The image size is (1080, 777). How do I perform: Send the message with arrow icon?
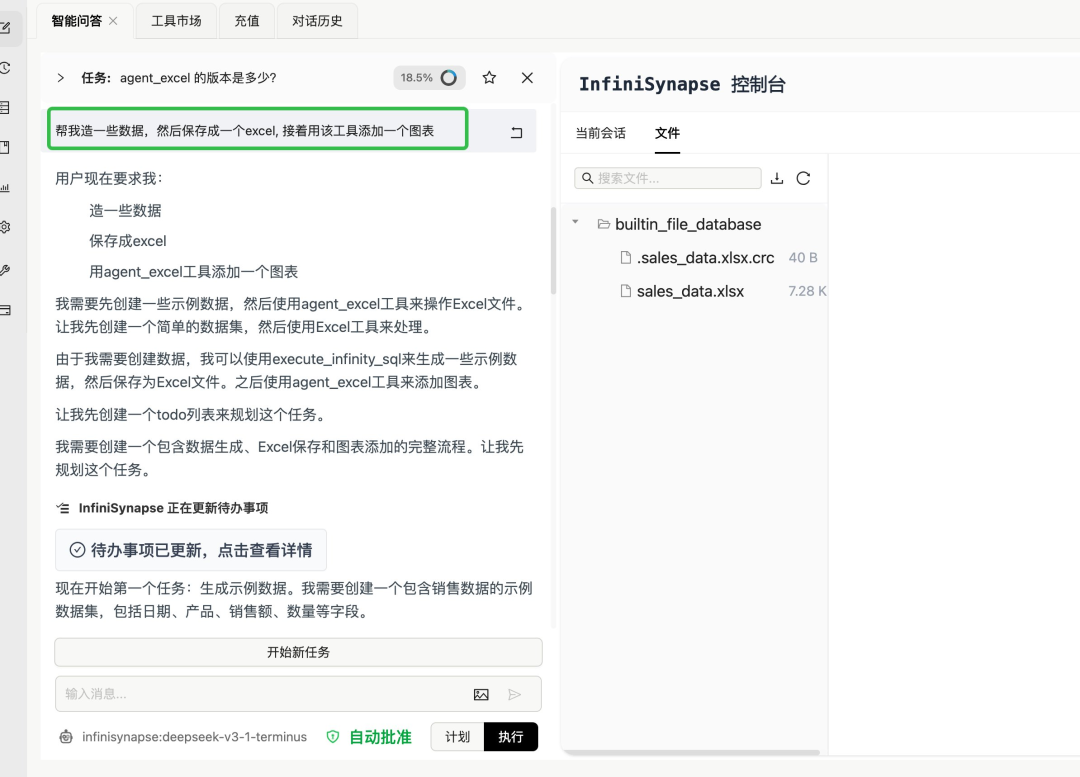(x=515, y=694)
